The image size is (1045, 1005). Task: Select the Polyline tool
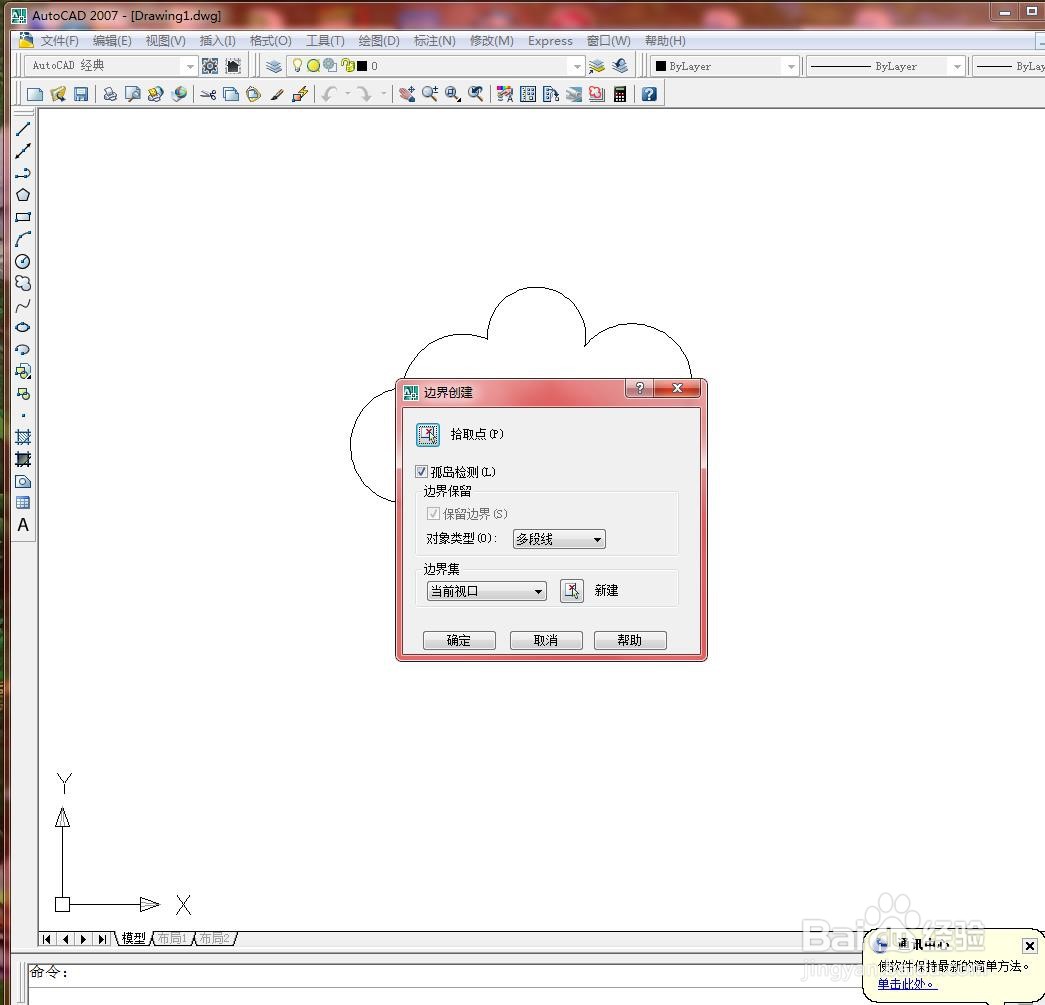click(23, 173)
